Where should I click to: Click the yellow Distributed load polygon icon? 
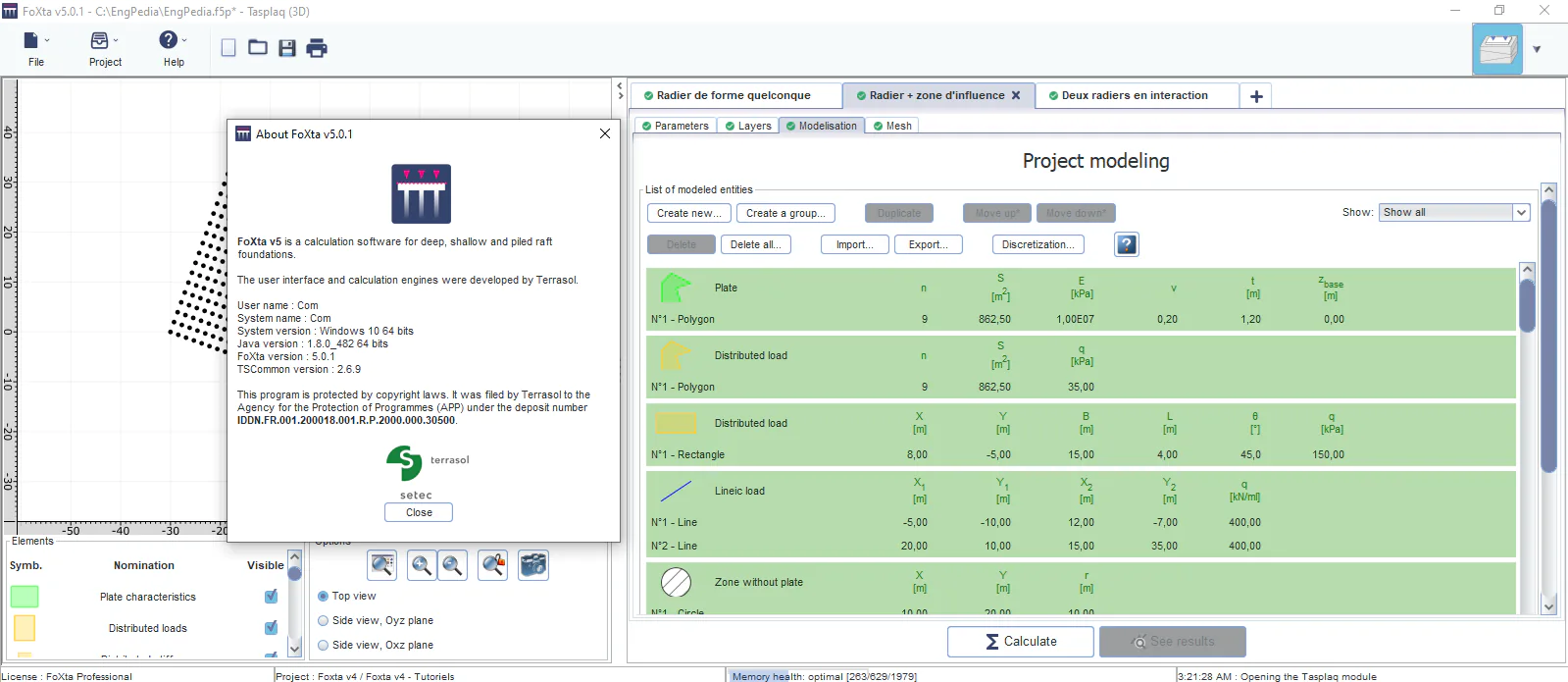[x=675, y=355]
